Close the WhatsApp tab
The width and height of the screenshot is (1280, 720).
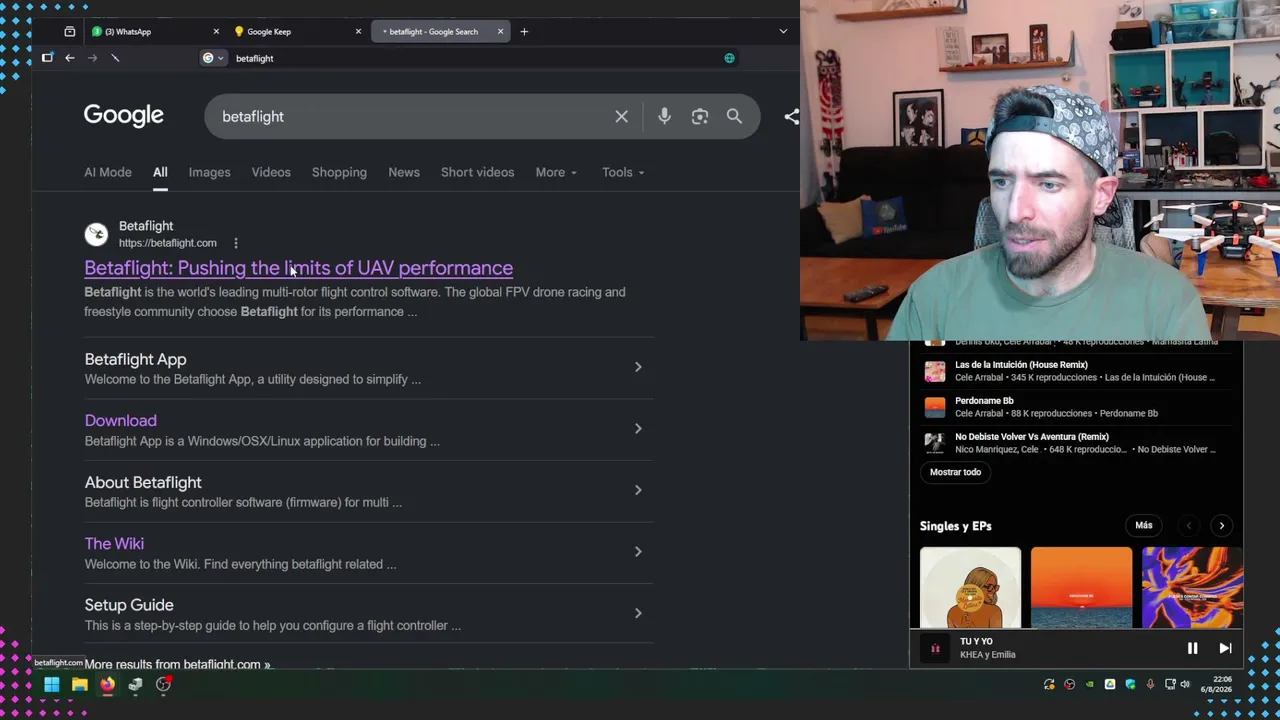[x=216, y=32]
